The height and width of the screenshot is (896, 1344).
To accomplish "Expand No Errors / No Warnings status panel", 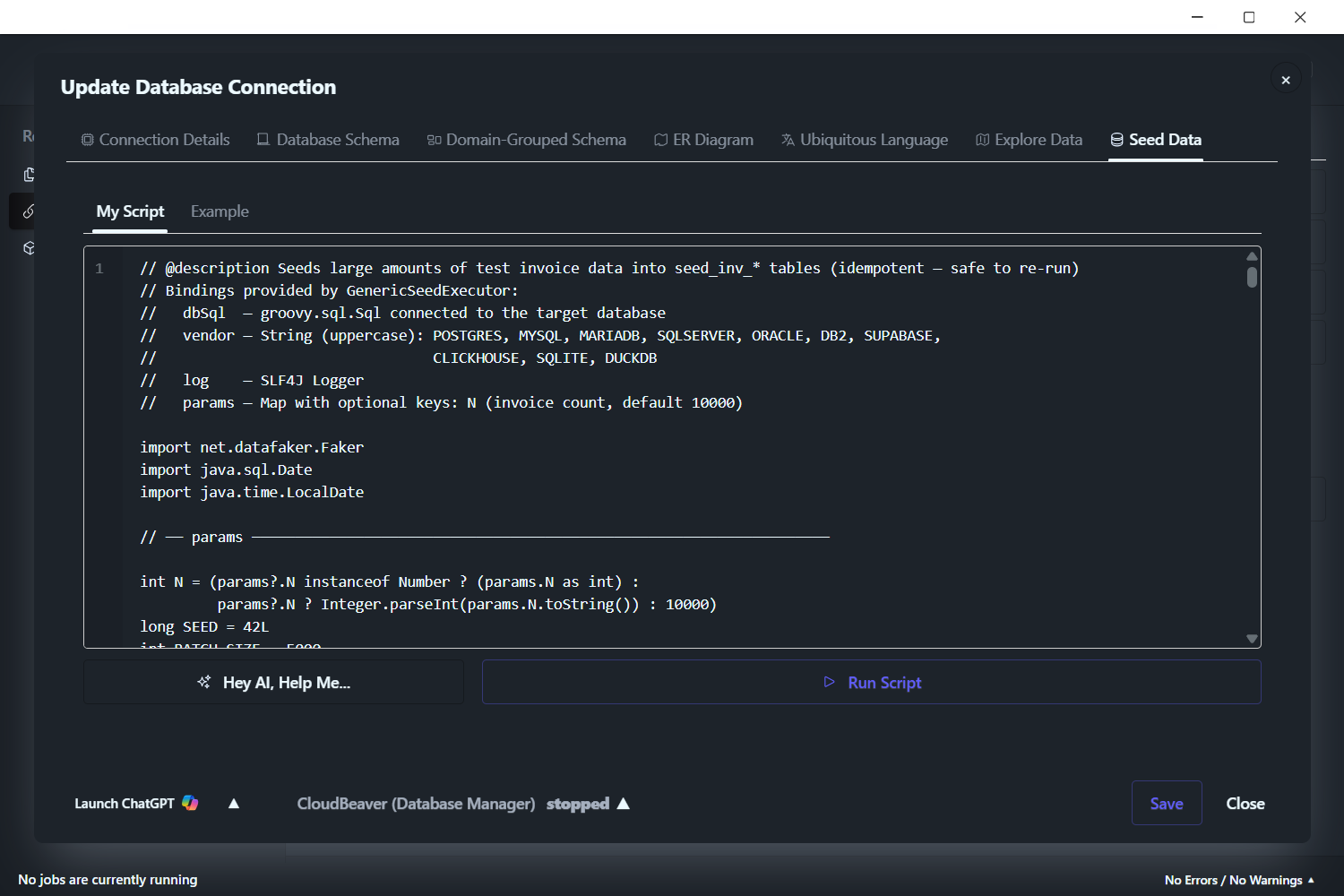I will point(1239,880).
